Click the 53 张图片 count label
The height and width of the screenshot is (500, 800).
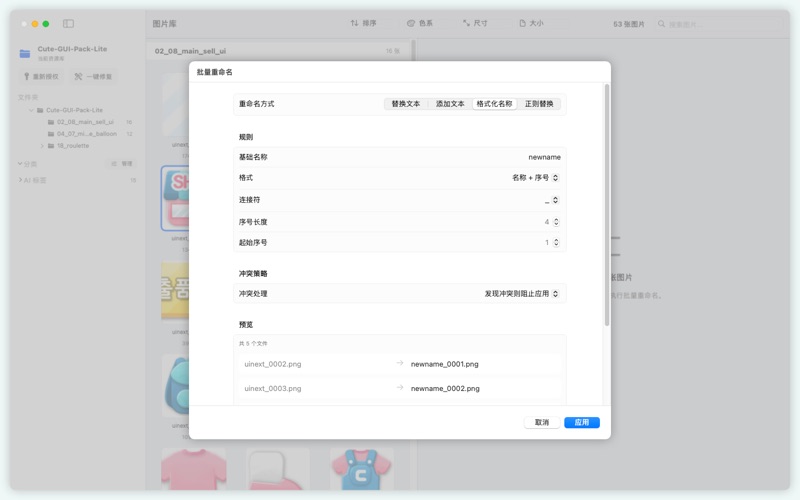tap(629, 24)
